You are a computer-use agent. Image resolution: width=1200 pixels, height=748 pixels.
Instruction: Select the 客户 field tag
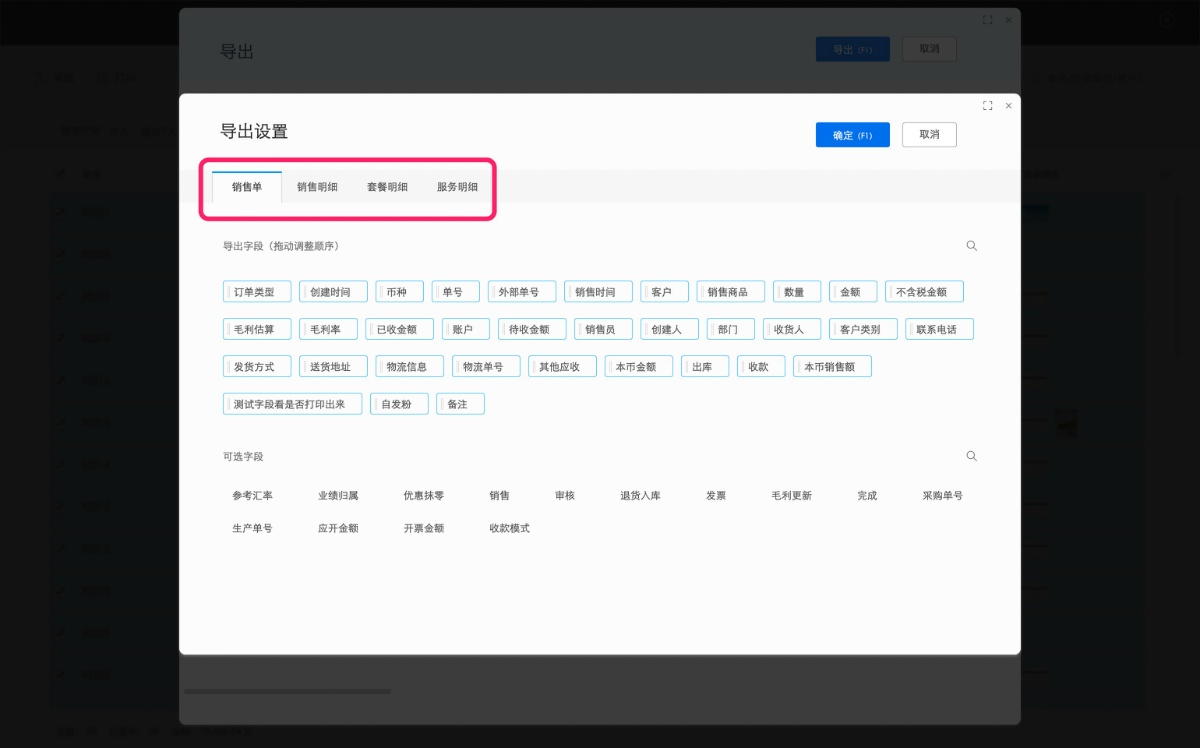664,292
